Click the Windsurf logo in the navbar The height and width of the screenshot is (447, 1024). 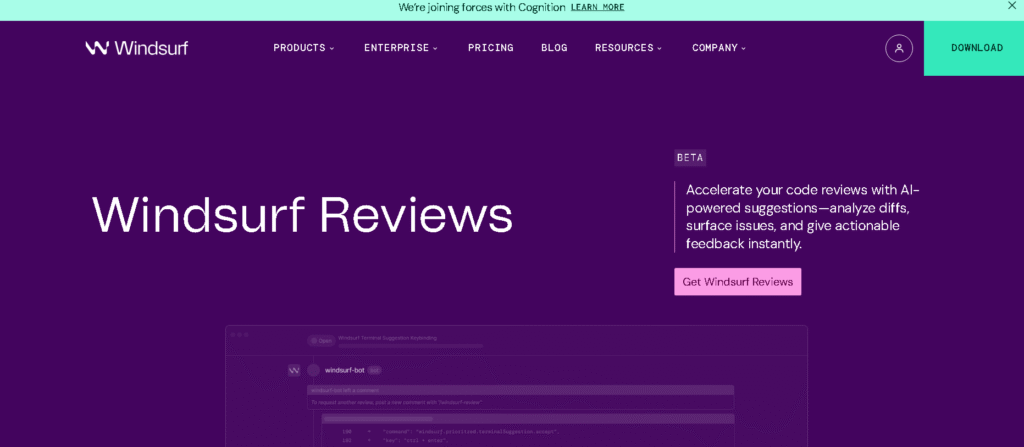[136, 48]
